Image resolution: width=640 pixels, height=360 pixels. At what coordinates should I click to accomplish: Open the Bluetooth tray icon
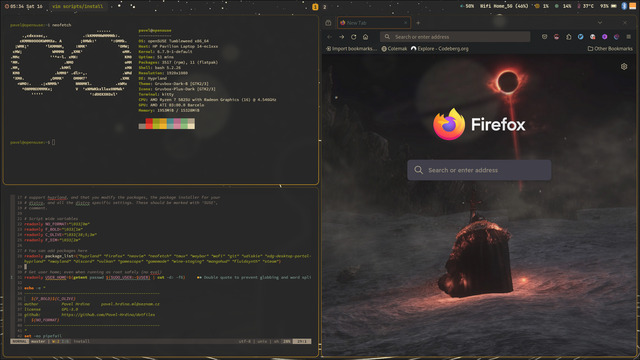(624, 6)
